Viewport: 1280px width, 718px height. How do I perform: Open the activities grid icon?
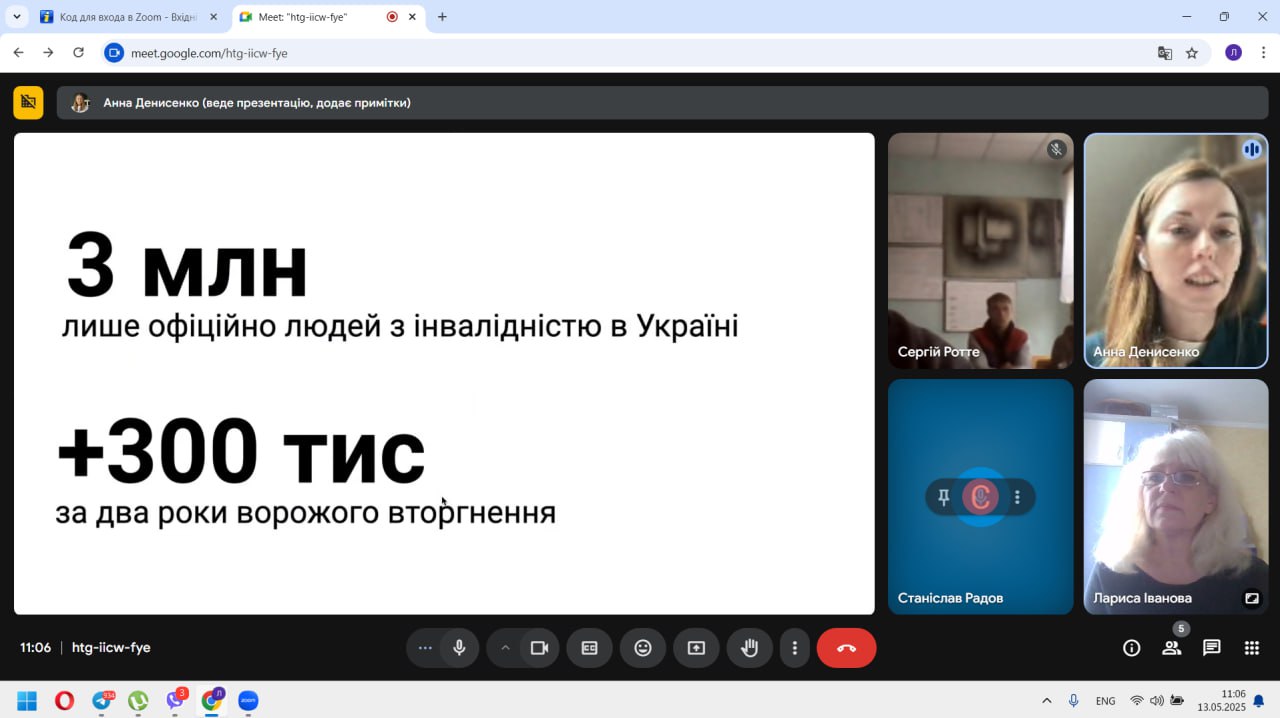click(x=1252, y=648)
